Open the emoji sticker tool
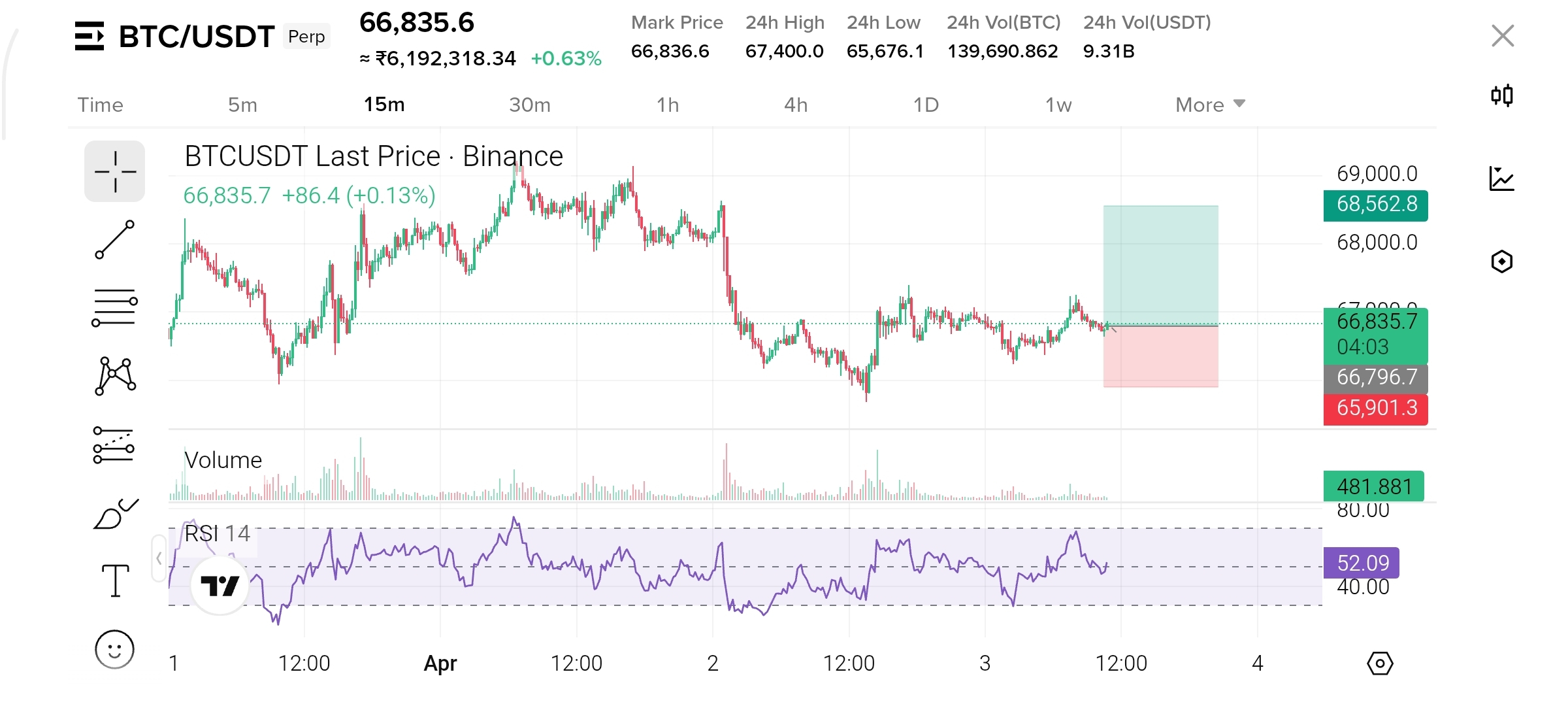 pos(114,649)
